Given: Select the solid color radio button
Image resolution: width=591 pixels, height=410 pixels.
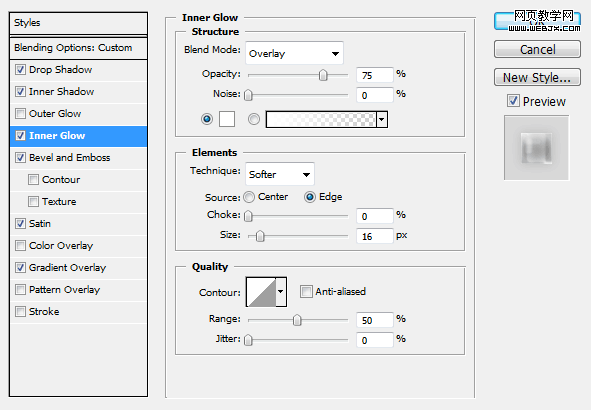Looking at the screenshot, I should pos(207,119).
